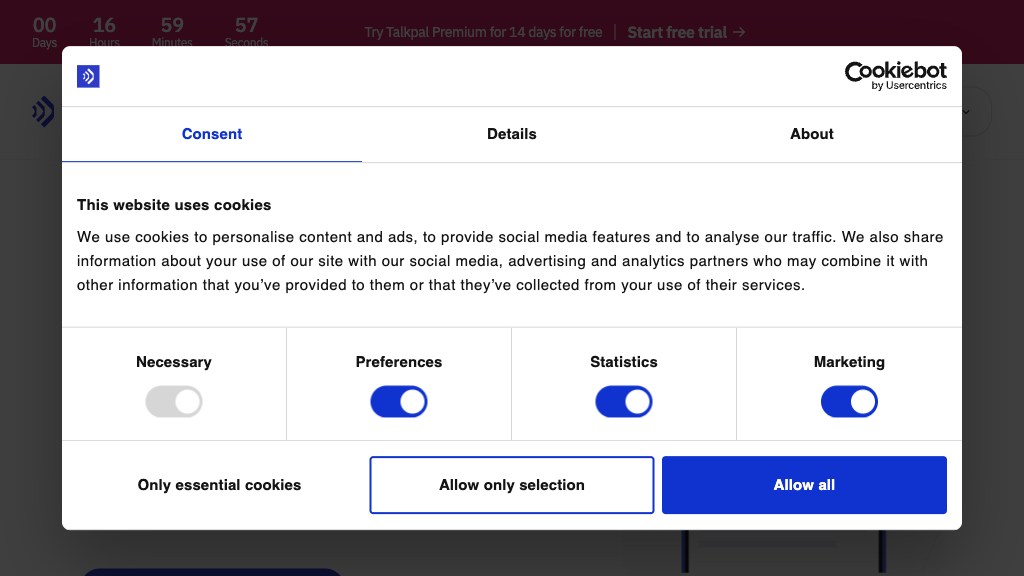Open the About tab
The height and width of the screenshot is (576, 1024).
pos(811,133)
